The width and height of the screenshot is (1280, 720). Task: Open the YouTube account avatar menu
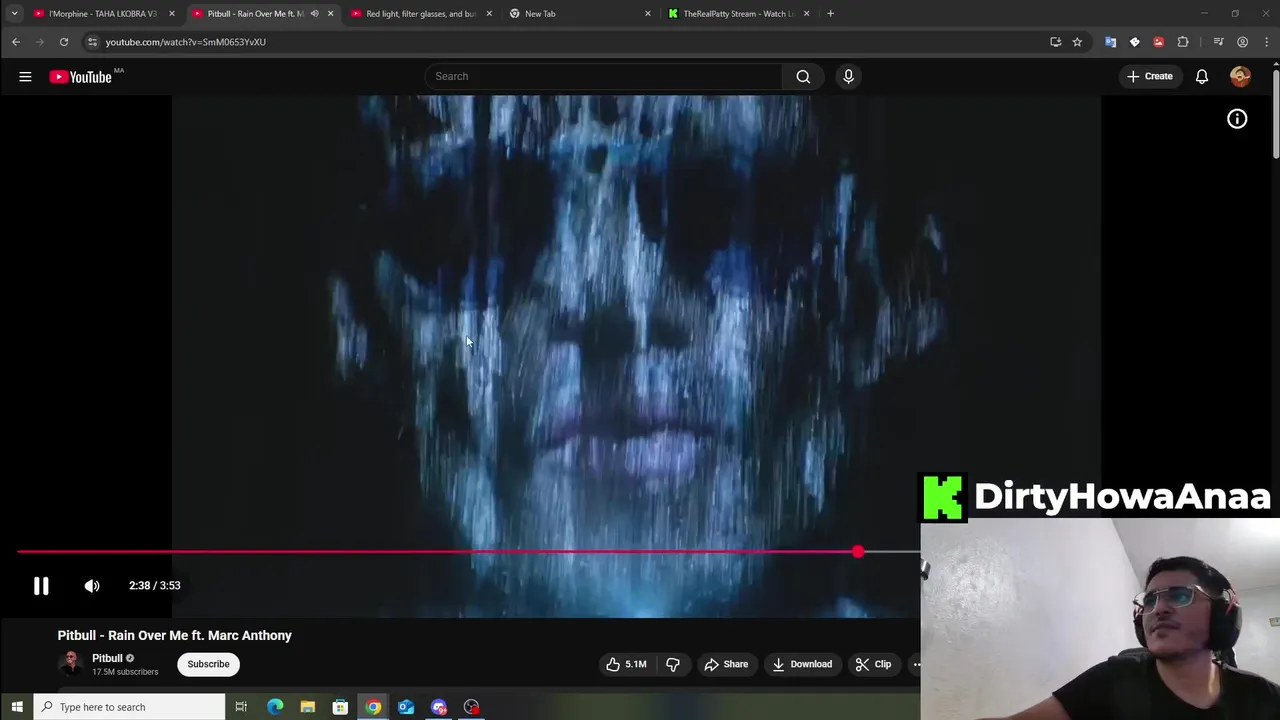1240,76
